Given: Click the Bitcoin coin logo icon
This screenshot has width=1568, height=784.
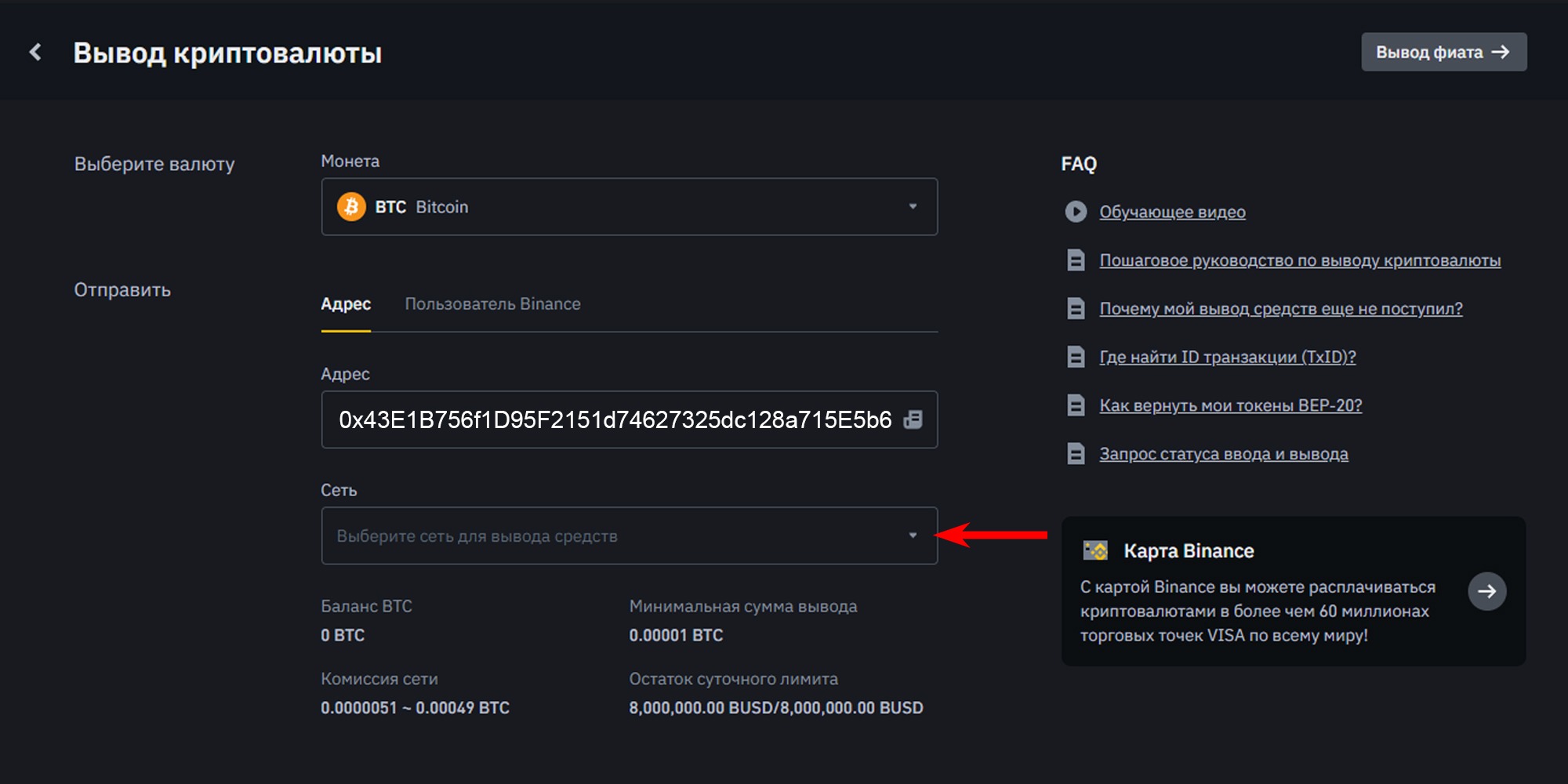Looking at the screenshot, I should click(x=351, y=207).
